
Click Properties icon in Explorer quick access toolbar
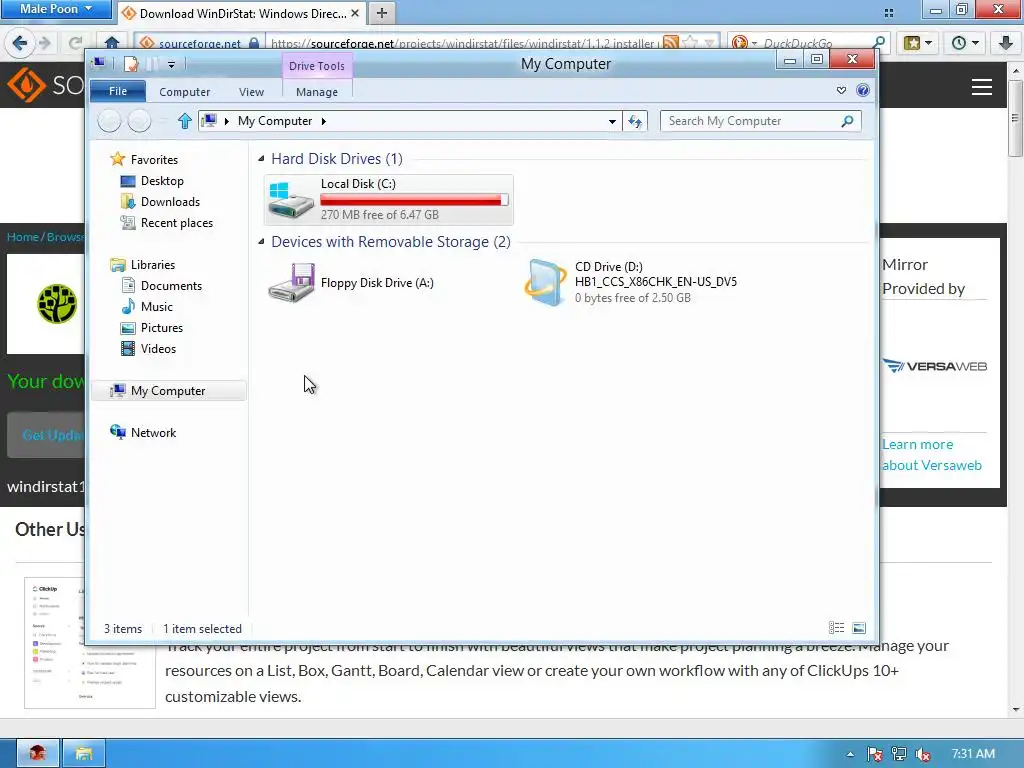point(131,64)
